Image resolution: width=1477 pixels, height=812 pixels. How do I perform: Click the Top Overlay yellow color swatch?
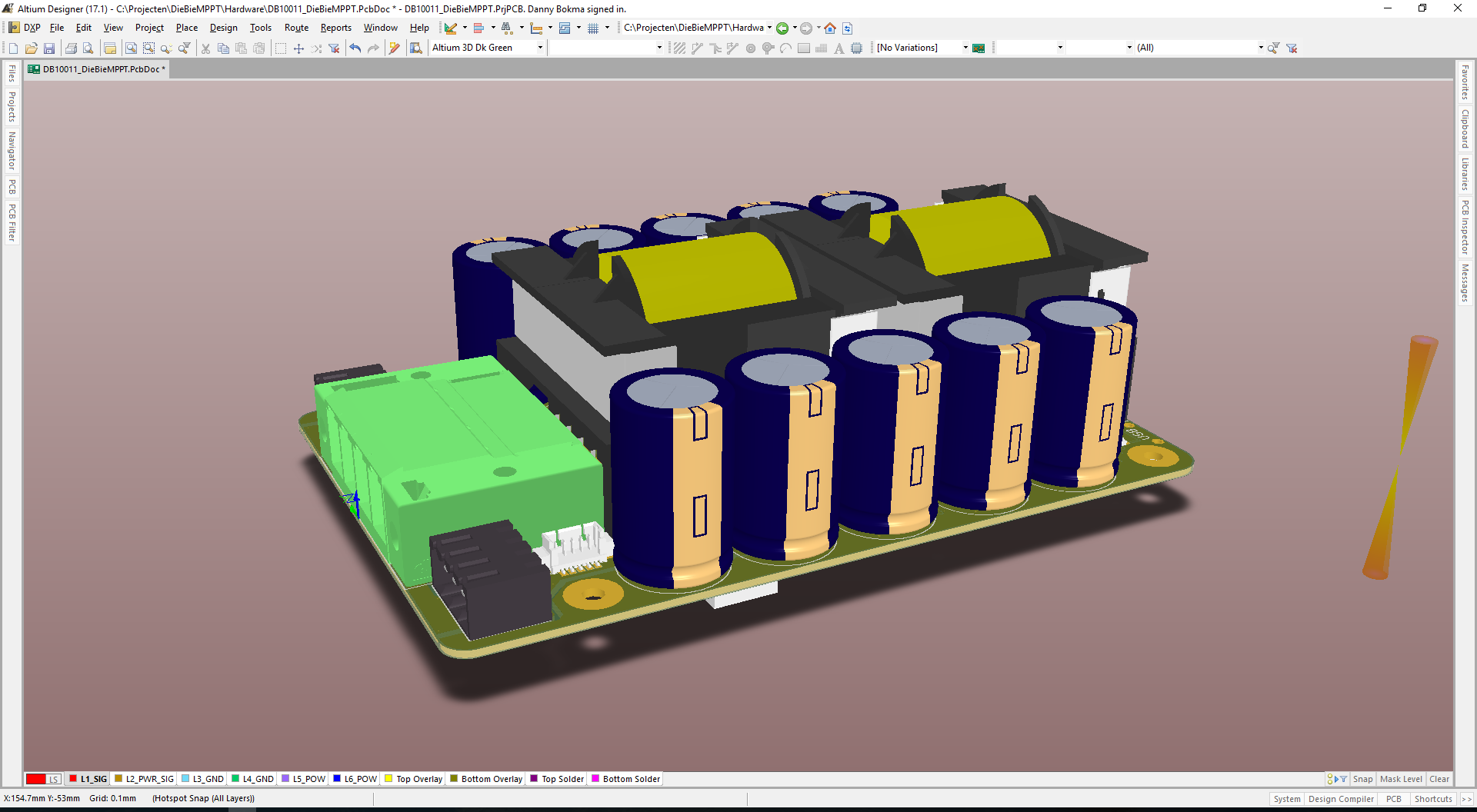tap(388, 778)
